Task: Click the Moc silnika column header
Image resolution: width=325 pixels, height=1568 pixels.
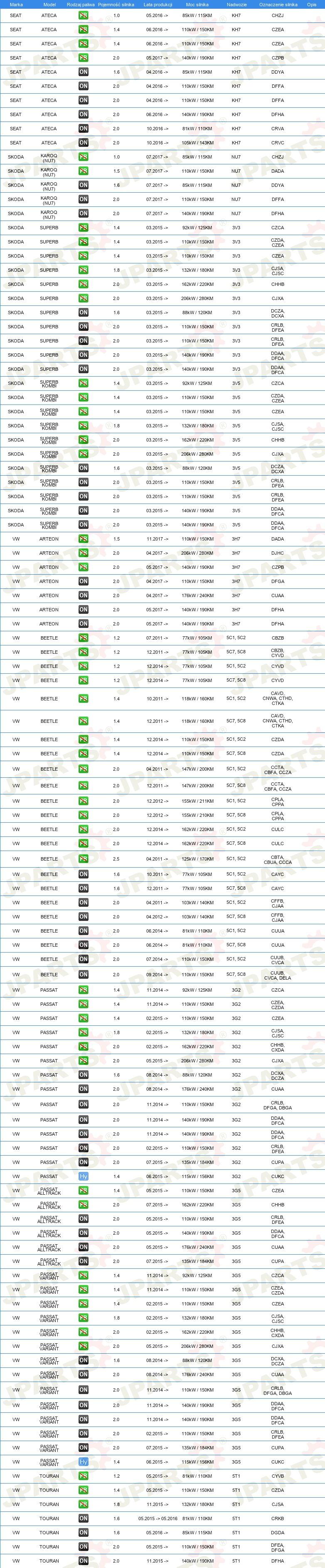Action: [x=197, y=4]
